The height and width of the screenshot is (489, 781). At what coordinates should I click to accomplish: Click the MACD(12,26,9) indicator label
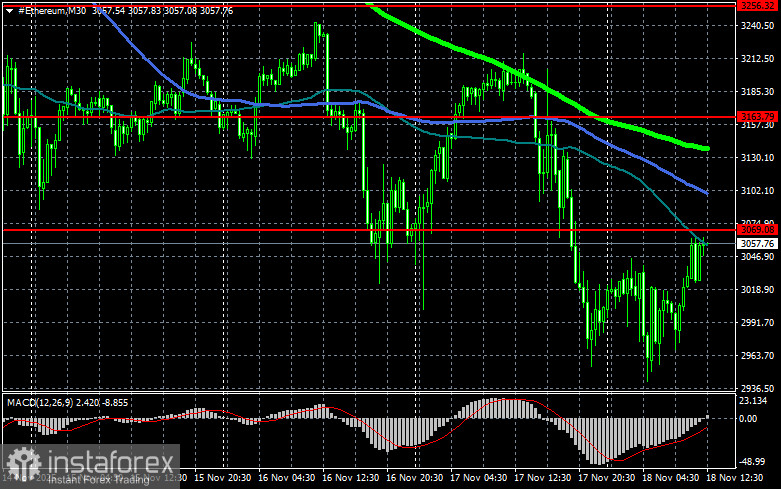tap(40, 402)
